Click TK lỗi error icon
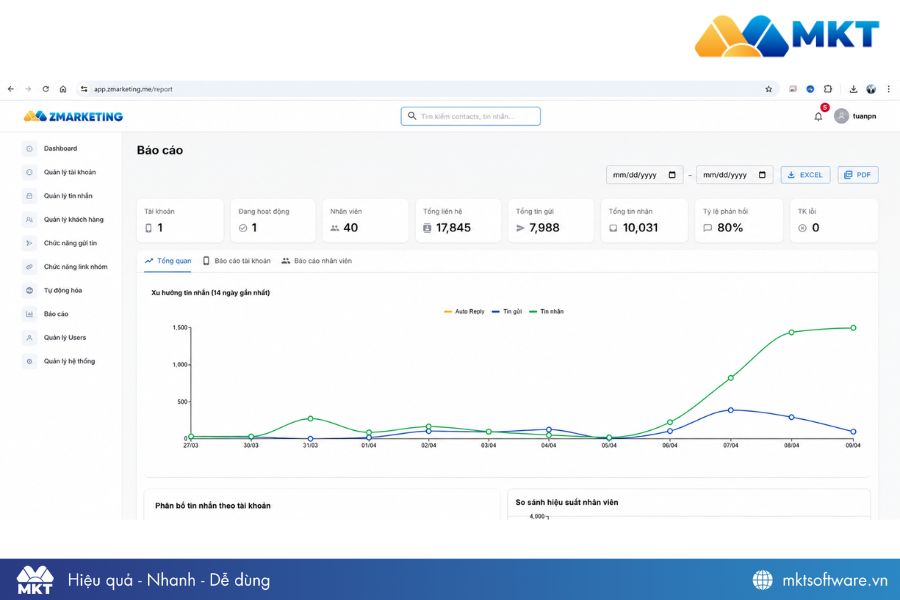 click(x=802, y=228)
